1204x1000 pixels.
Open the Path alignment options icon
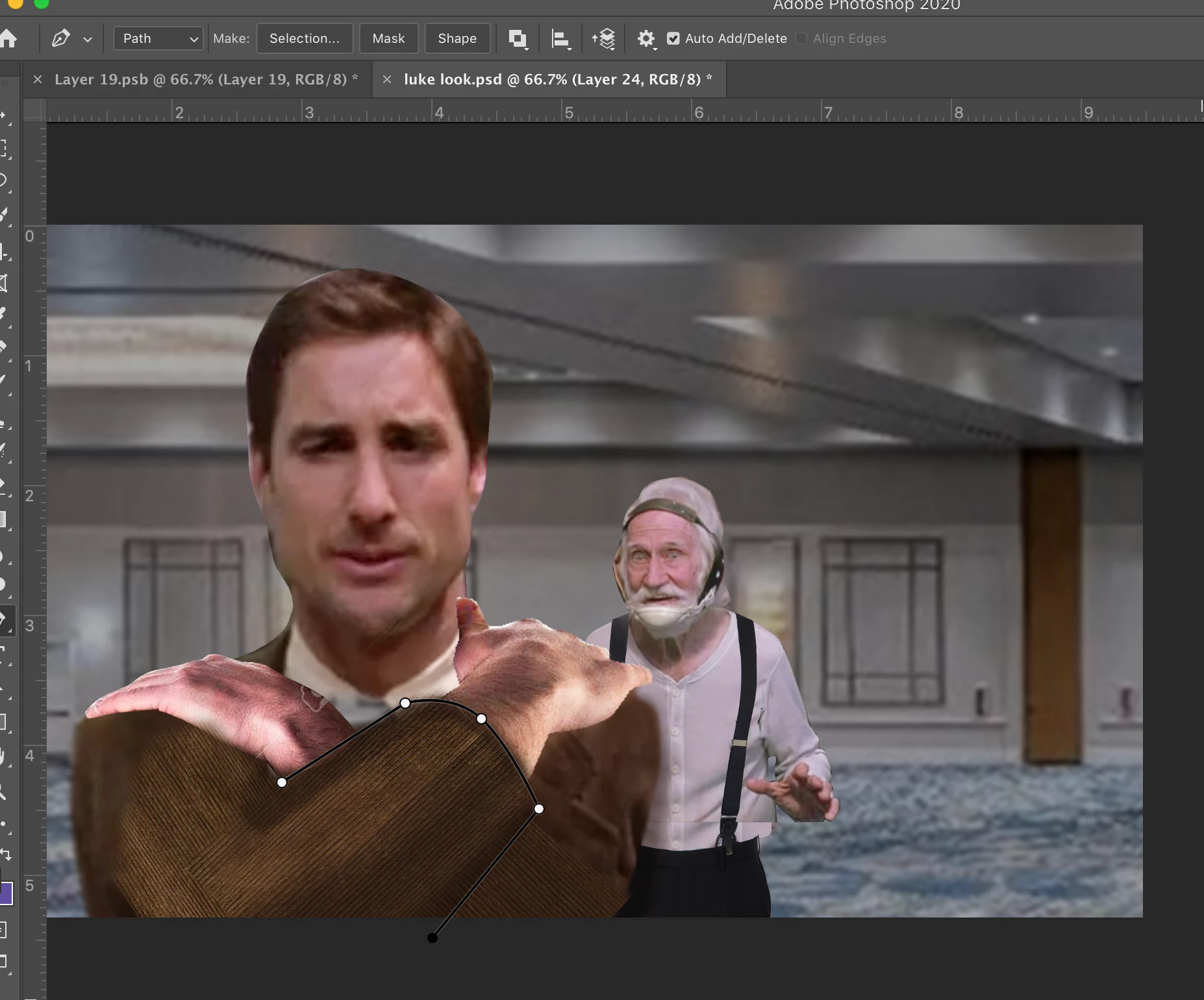[560, 39]
